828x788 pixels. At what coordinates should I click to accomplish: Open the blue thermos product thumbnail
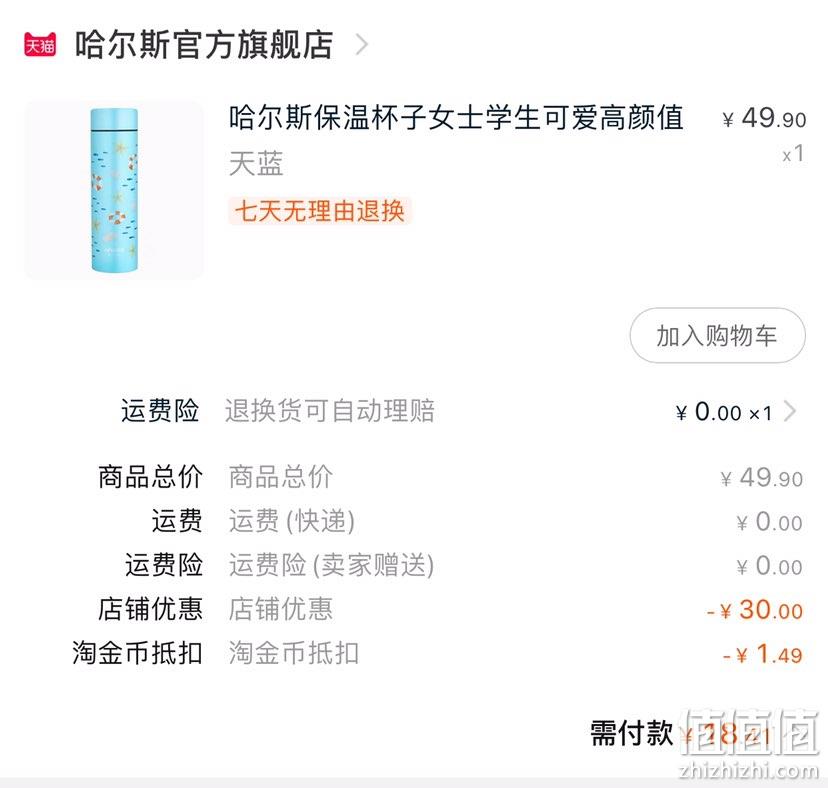[114, 190]
